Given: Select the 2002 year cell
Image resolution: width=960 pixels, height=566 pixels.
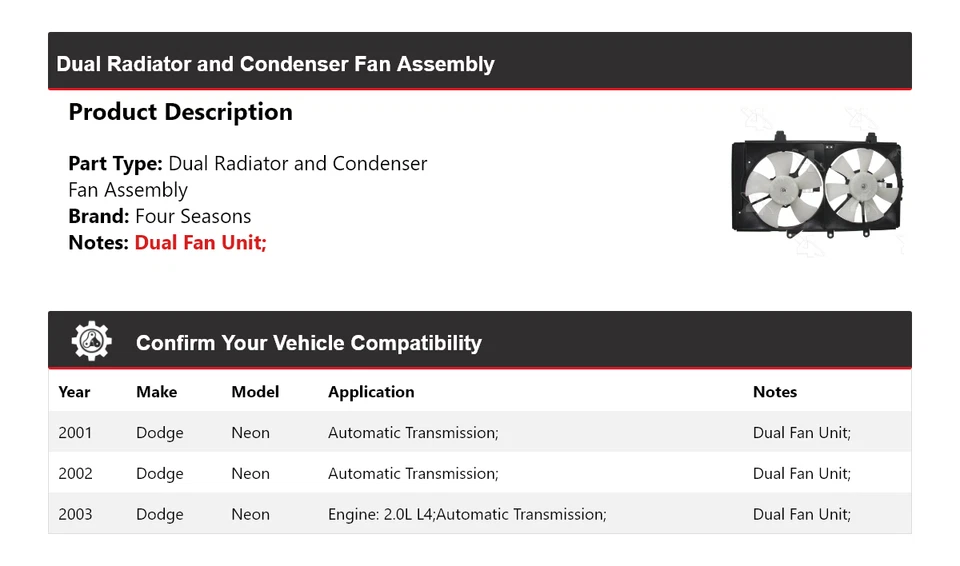Looking at the screenshot, I should [x=75, y=474].
